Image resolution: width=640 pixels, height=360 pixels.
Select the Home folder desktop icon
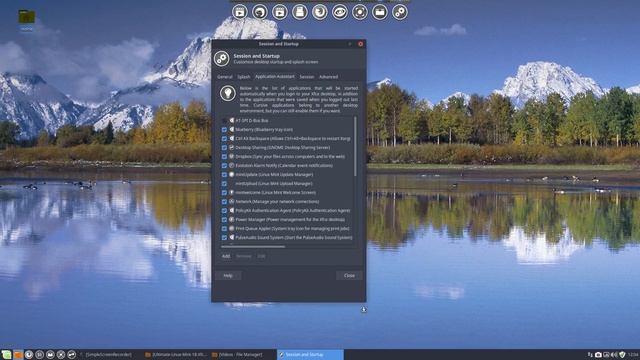[x=27, y=20]
